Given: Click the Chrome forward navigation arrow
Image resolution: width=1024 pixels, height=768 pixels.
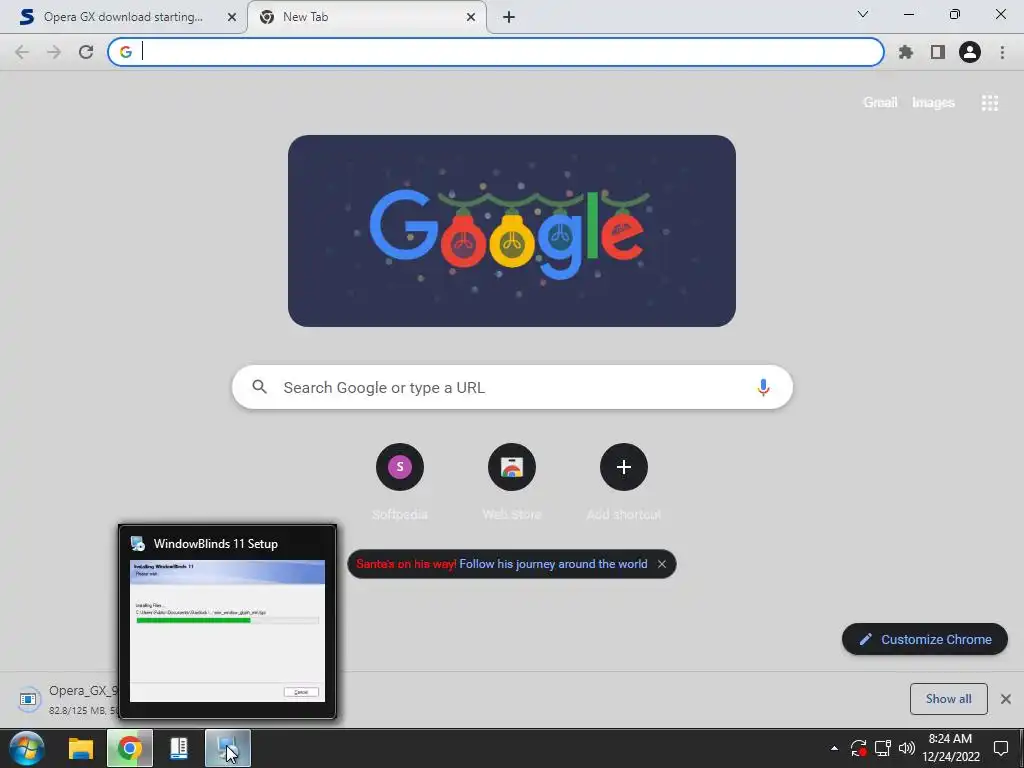Looking at the screenshot, I should click(x=54, y=52).
